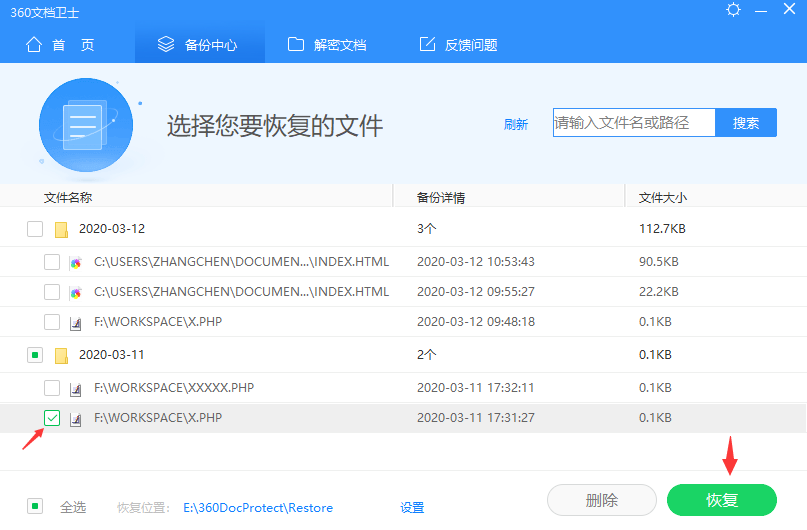Viewport: 807px width, 530px height.
Task: Click the X.PHP file icon from 2020-03-12
Action: click(76, 323)
